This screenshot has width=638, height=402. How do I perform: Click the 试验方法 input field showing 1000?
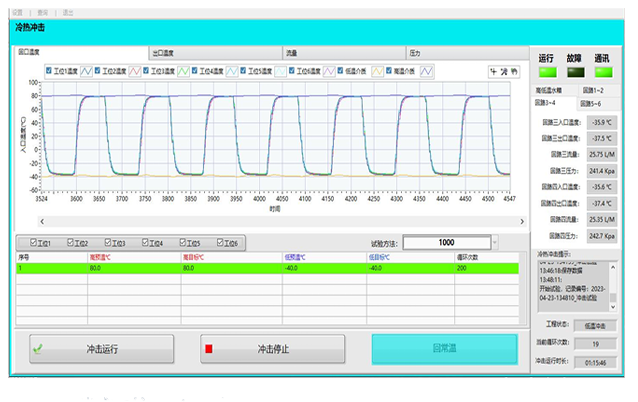tap(445, 242)
